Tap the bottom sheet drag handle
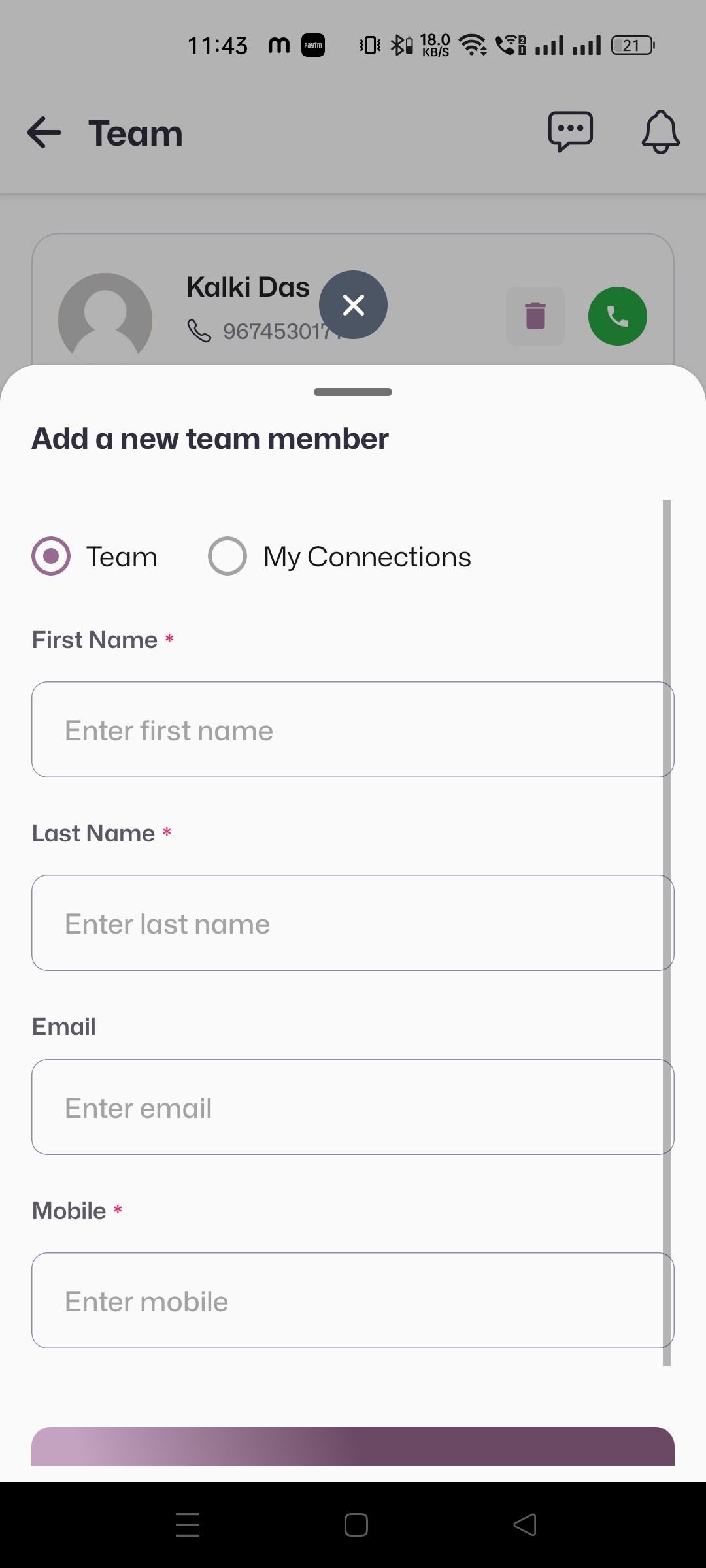 tap(353, 392)
